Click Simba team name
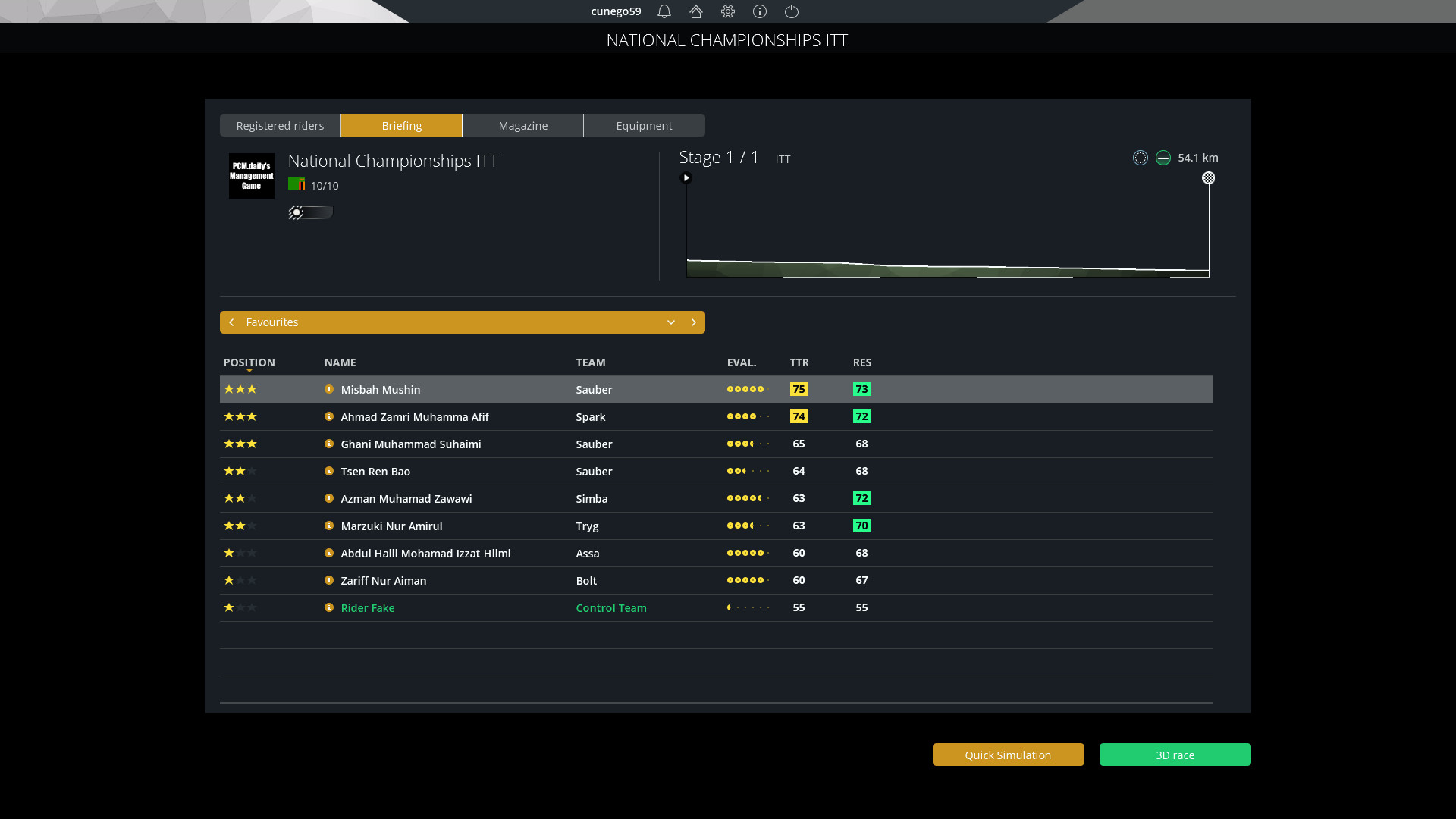 tap(591, 498)
